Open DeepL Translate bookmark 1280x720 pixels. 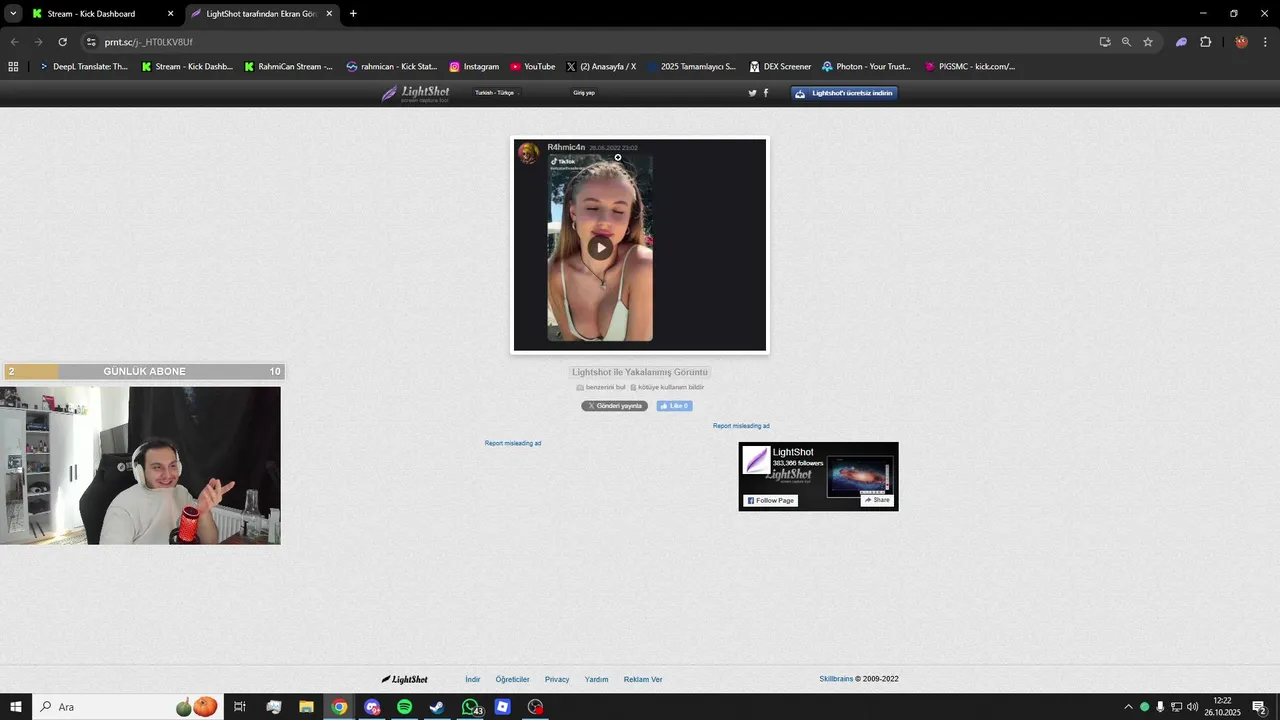[x=83, y=67]
